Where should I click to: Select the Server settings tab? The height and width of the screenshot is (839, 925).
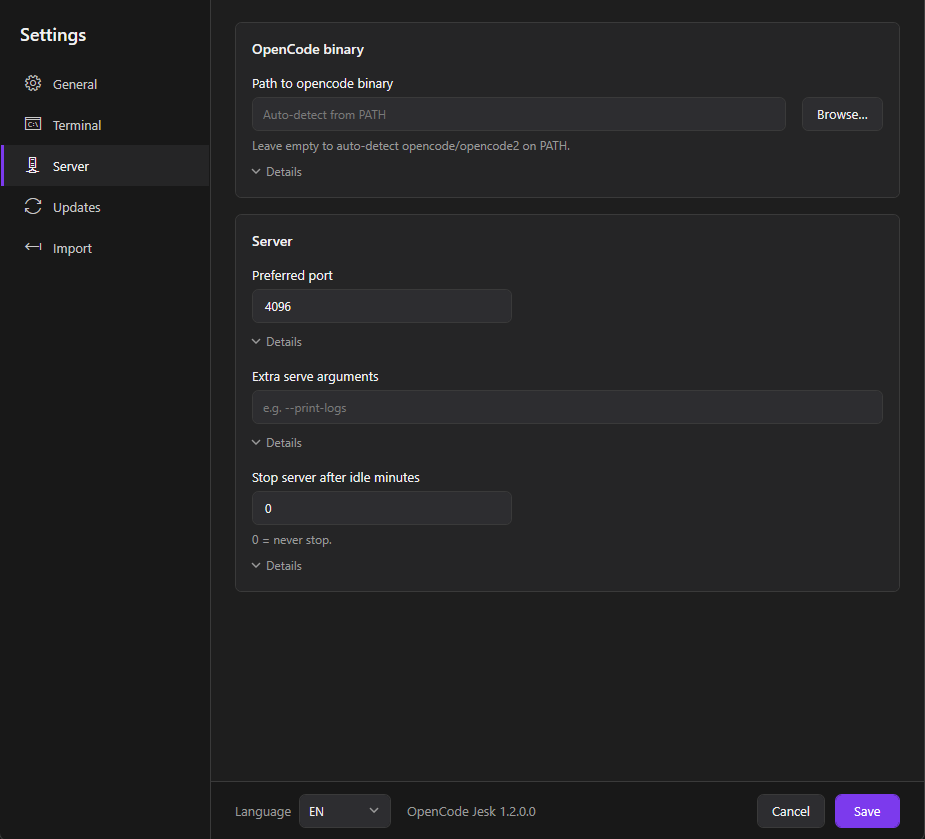(105, 166)
